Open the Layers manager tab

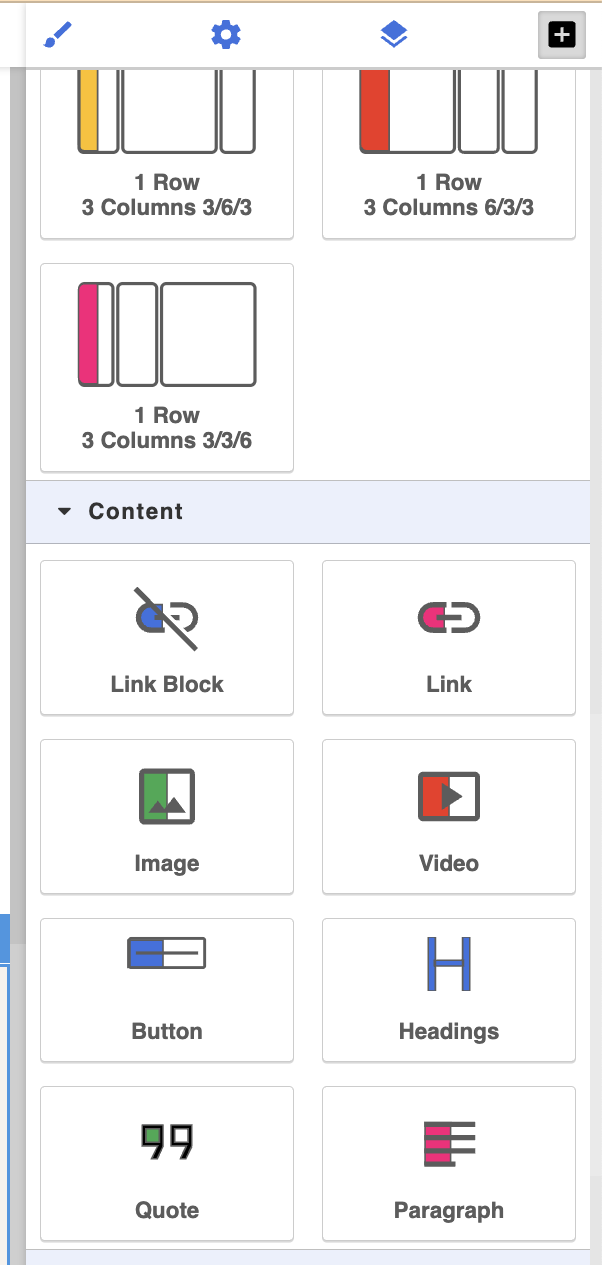pyautogui.click(x=394, y=36)
